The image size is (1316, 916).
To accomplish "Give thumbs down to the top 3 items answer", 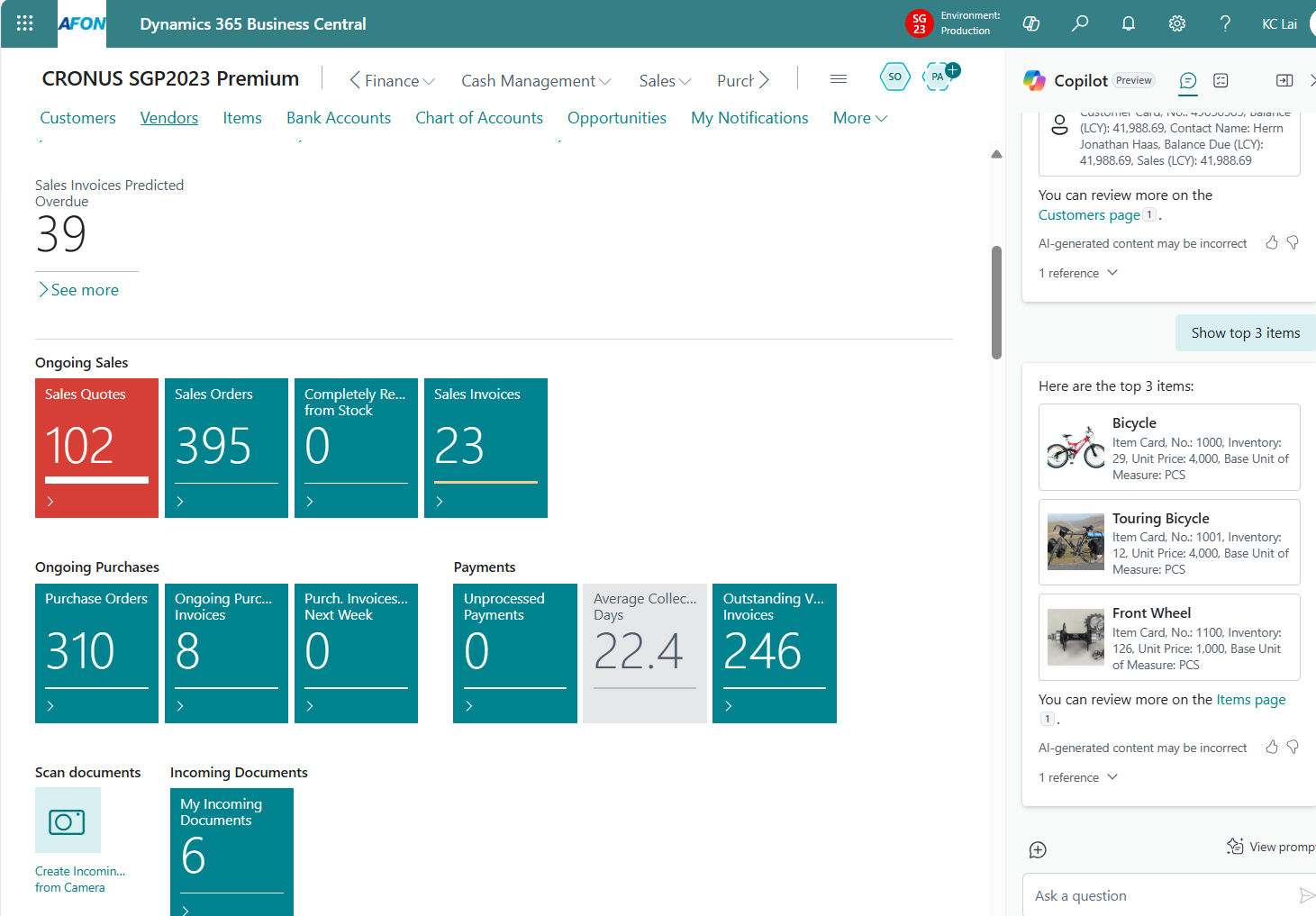I will point(1293,747).
